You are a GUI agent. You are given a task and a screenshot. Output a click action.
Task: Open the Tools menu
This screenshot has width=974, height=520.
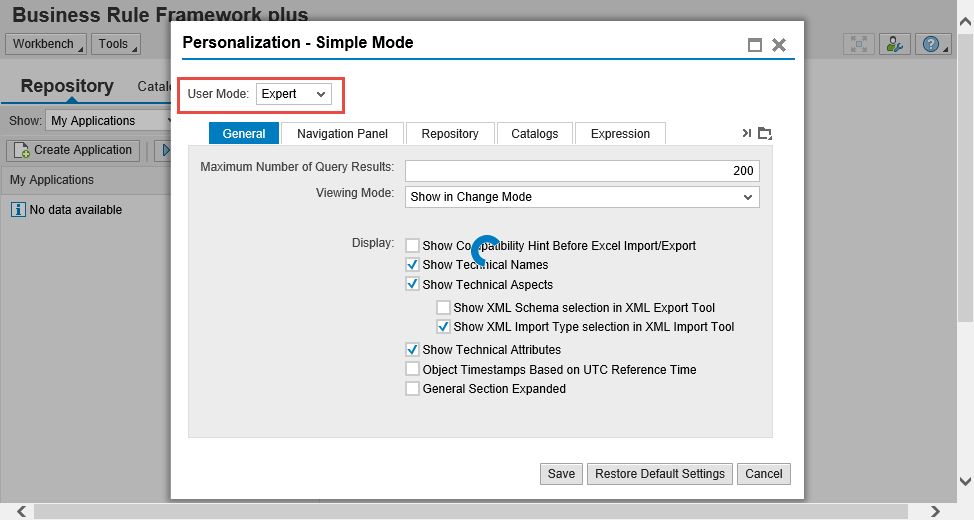116,44
